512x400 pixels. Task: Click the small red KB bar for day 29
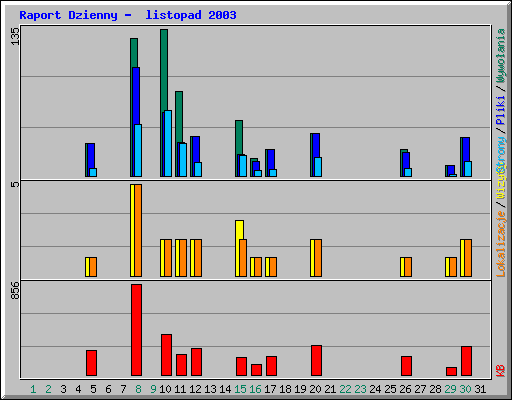coord(451,371)
